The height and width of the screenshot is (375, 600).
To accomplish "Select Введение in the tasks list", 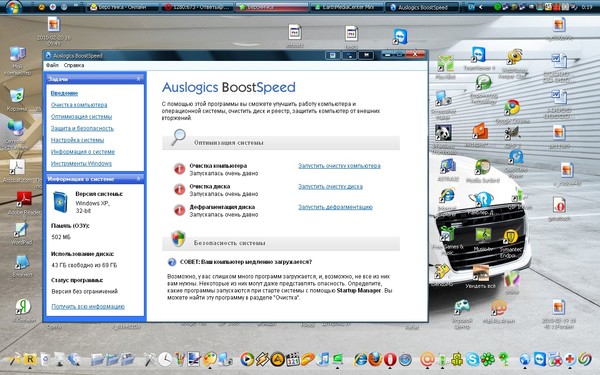I will [64, 93].
